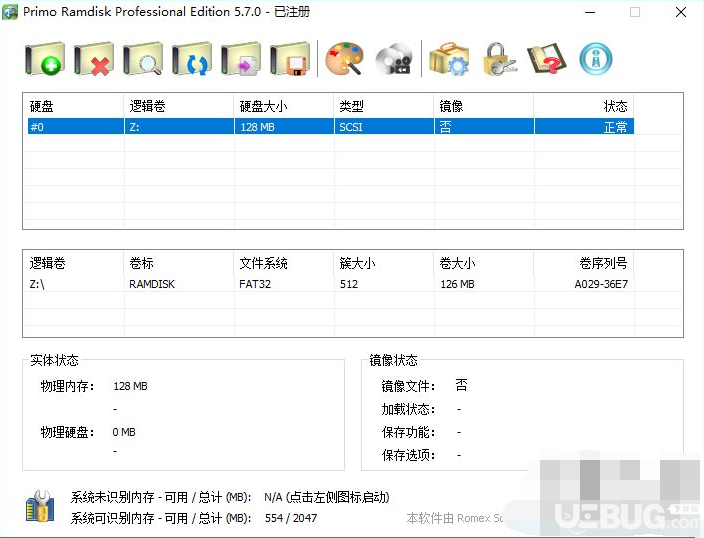Click the 554 / 2047 memory value
Image resolution: width=704 pixels, height=538 pixels.
tap(290, 518)
